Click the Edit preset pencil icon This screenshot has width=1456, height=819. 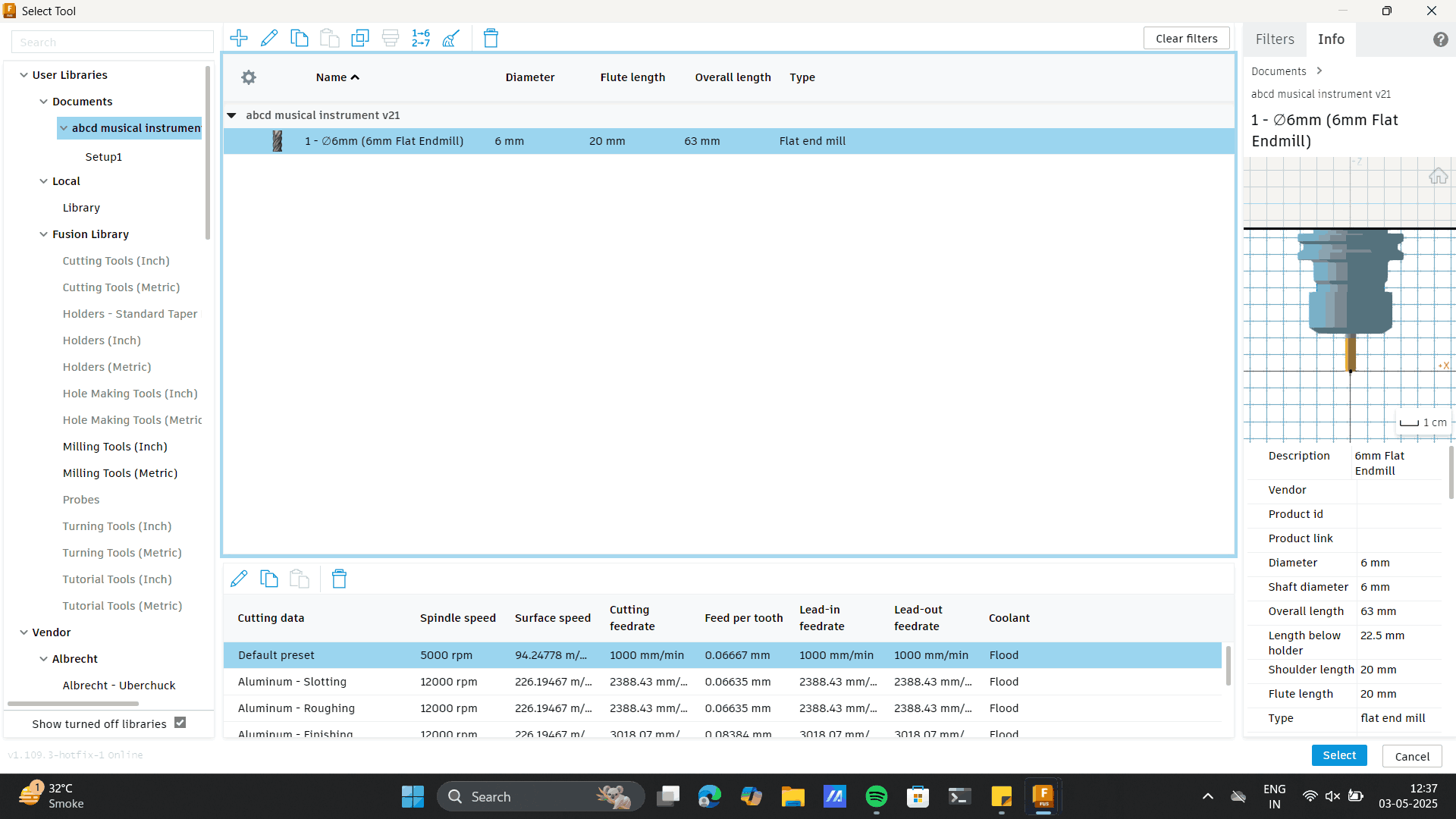click(239, 579)
